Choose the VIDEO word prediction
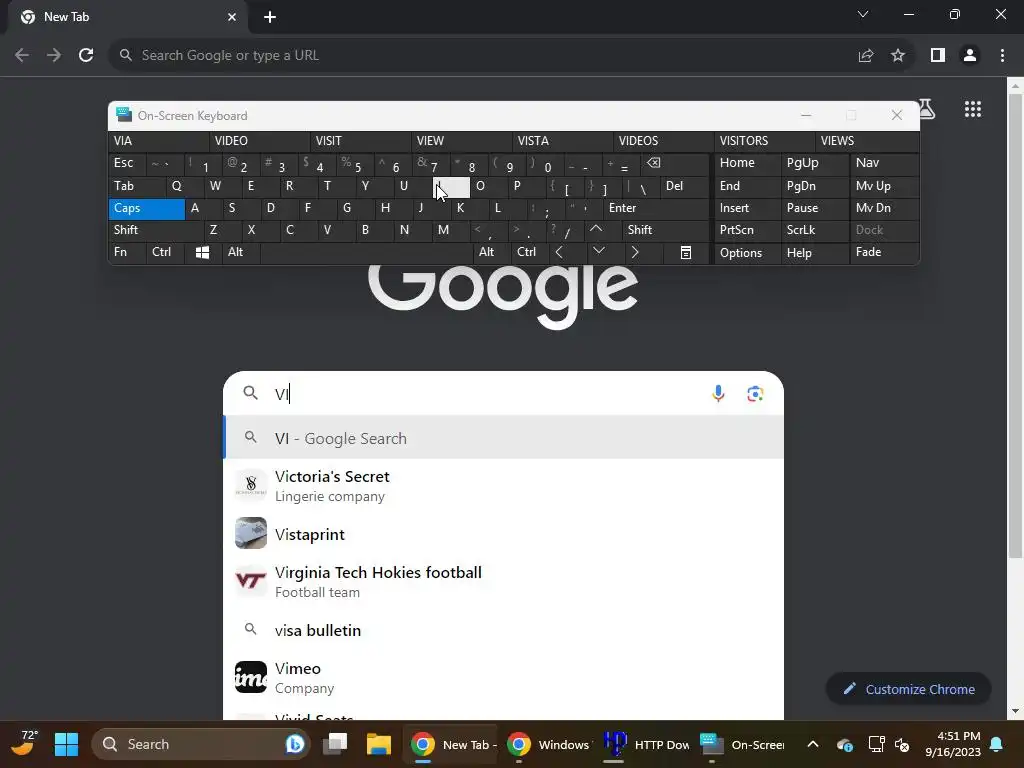 click(259, 141)
